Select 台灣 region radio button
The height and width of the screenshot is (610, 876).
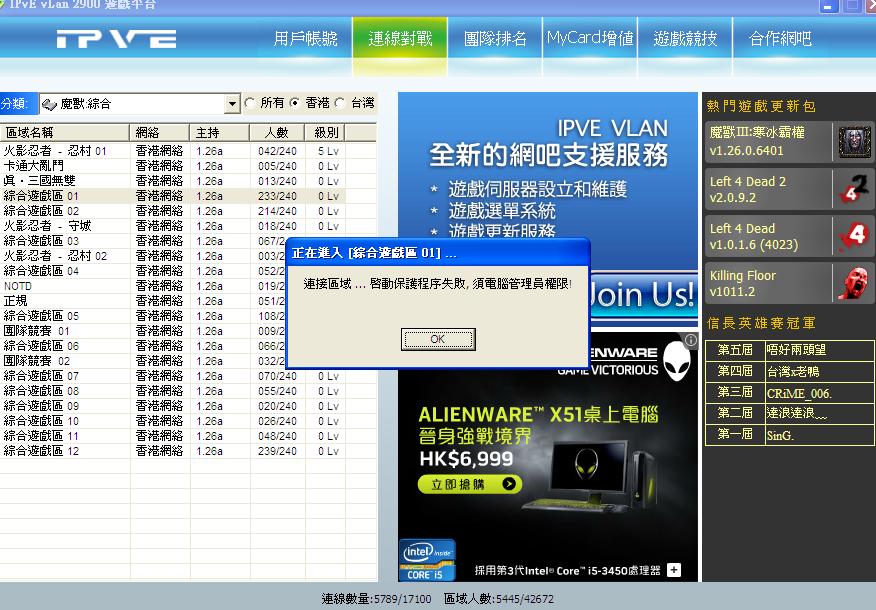point(339,103)
